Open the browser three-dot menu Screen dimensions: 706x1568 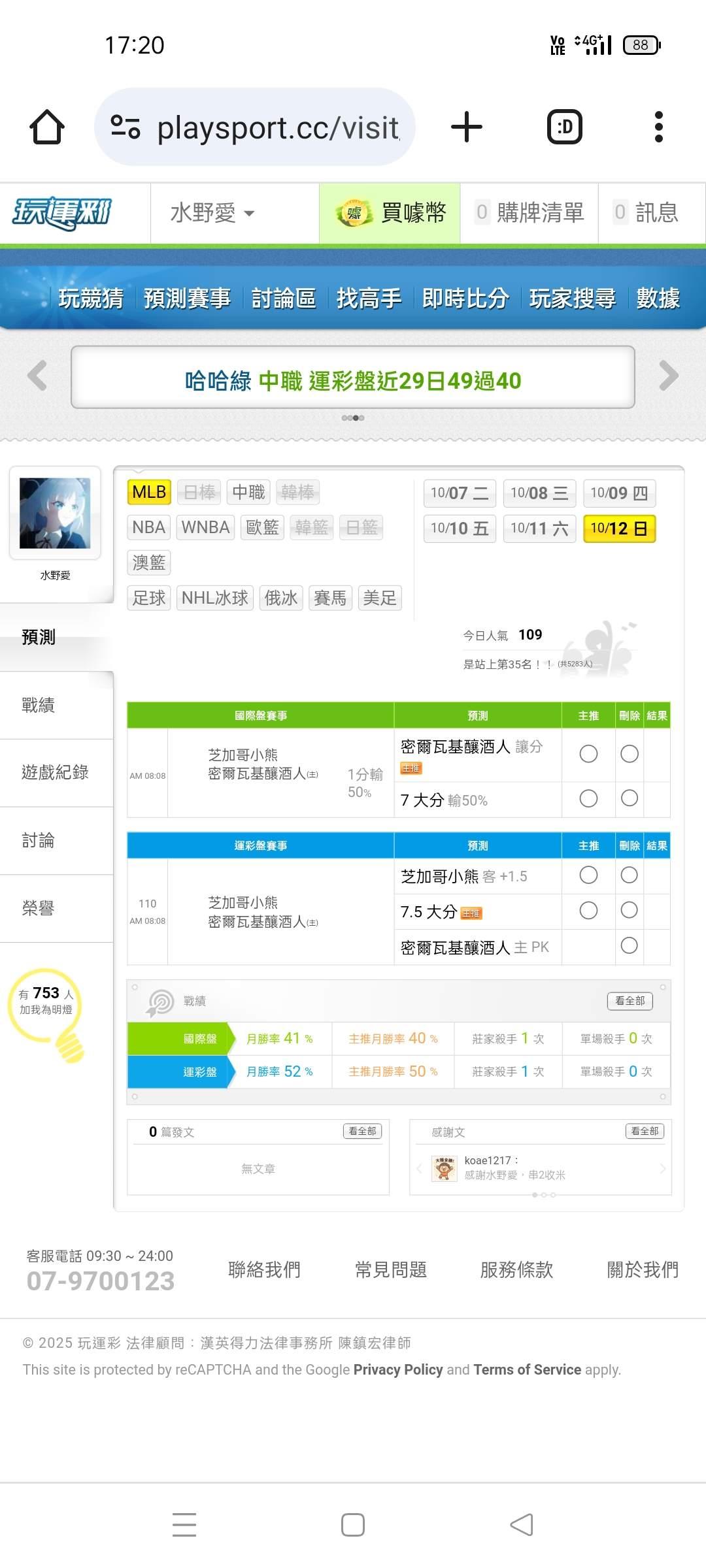[x=658, y=127]
